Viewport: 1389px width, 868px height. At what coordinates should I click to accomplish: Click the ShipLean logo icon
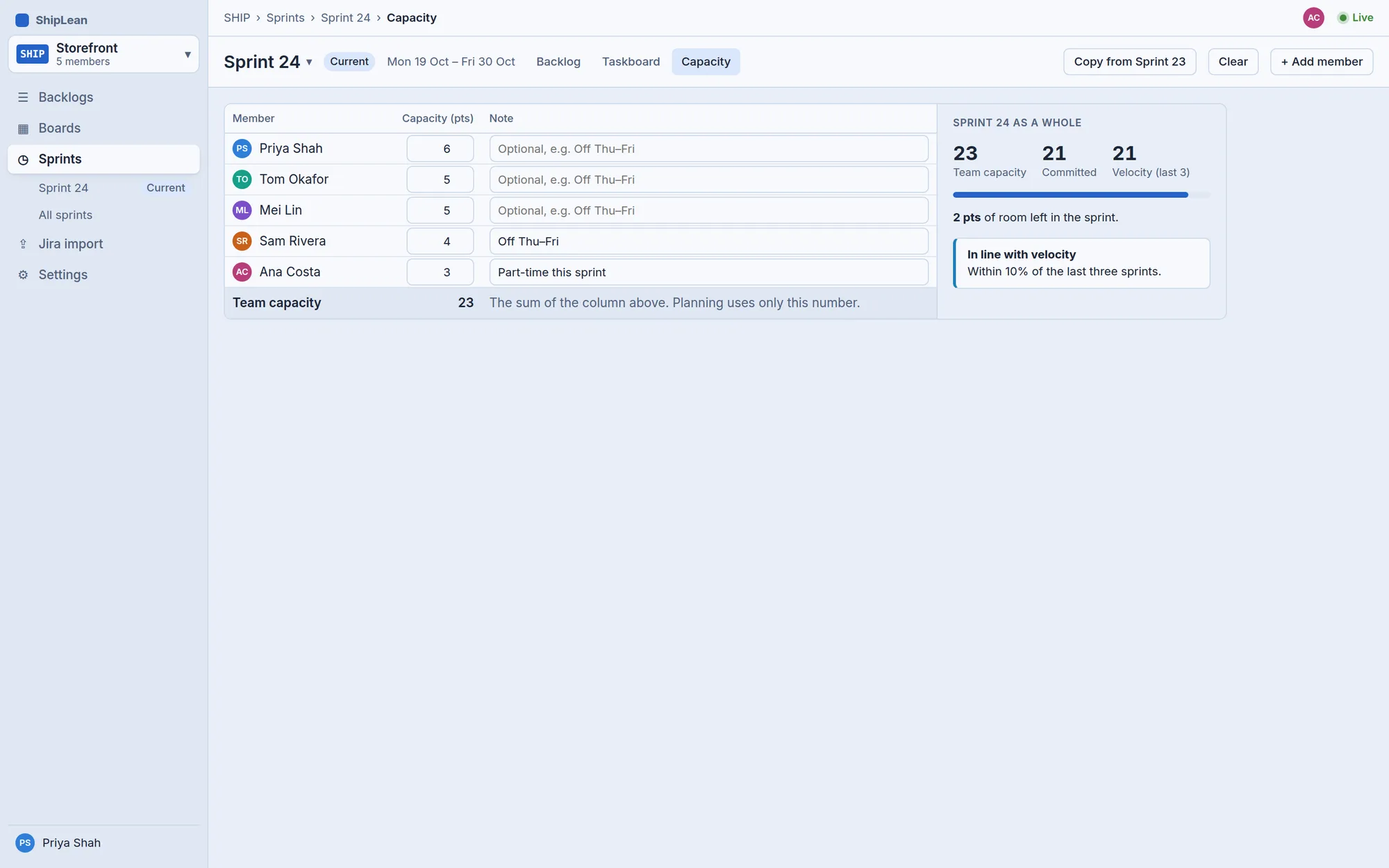click(22, 20)
